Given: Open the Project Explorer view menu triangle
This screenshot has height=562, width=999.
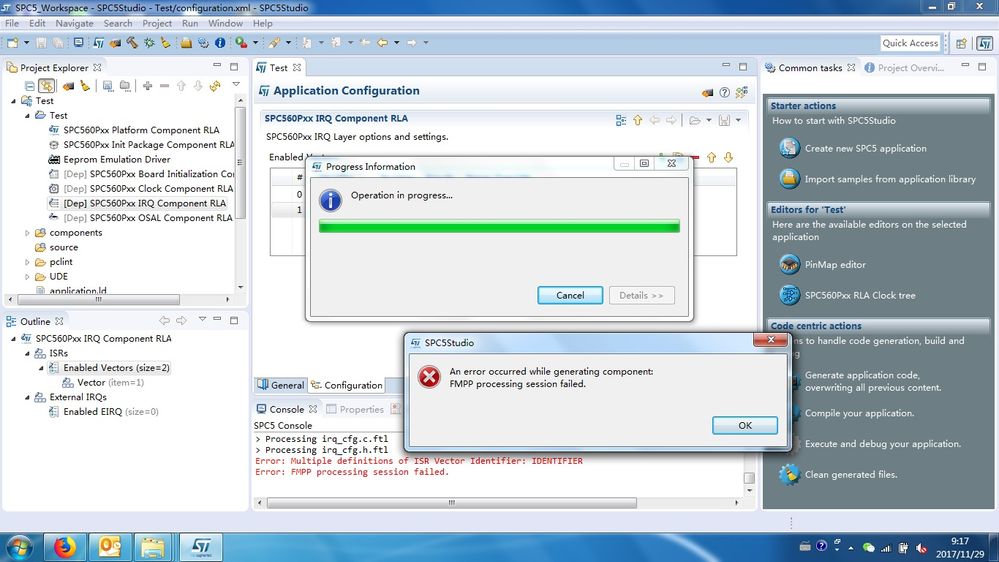Looking at the screenshot, I should [236, 84].
